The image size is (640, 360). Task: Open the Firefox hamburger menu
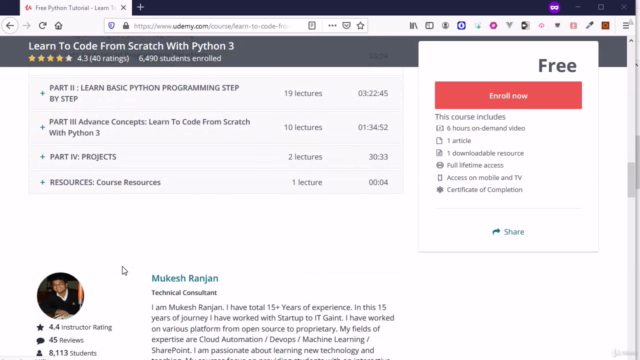[x=626, y=26]
